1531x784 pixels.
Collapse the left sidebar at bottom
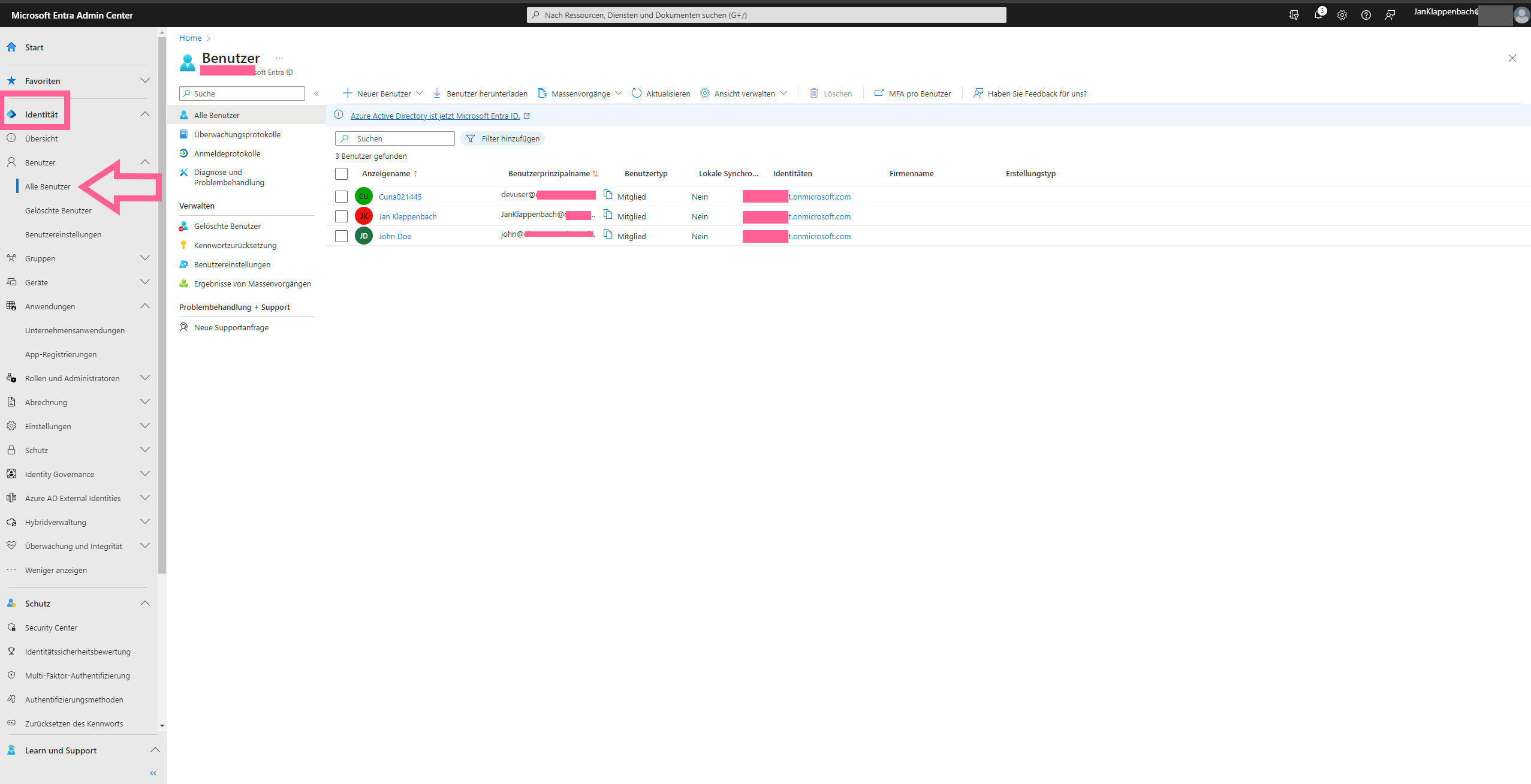(153, 773)
